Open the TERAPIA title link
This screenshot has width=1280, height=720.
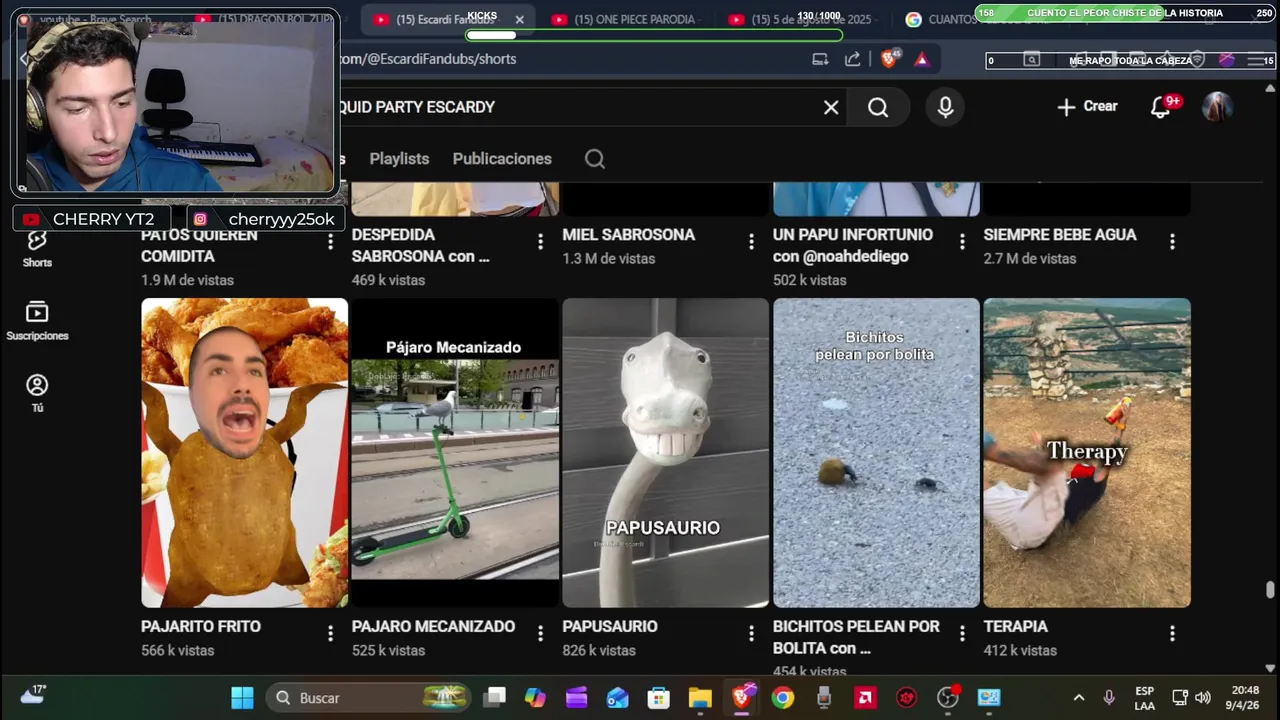1015,626
